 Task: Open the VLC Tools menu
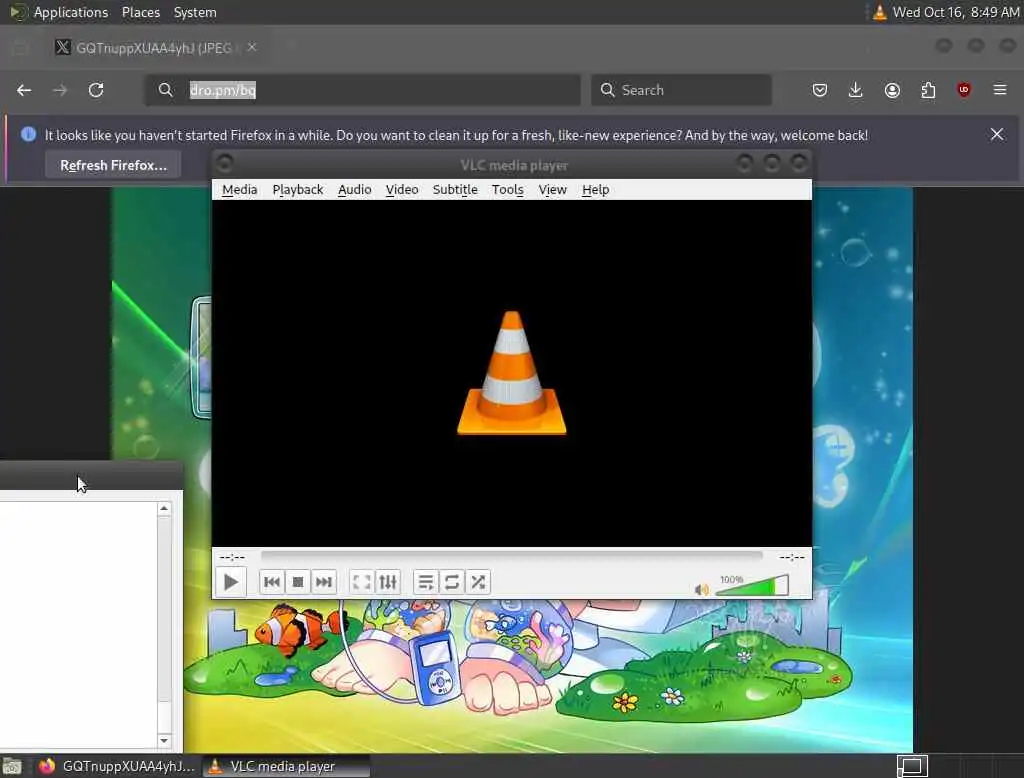point(507,189)
